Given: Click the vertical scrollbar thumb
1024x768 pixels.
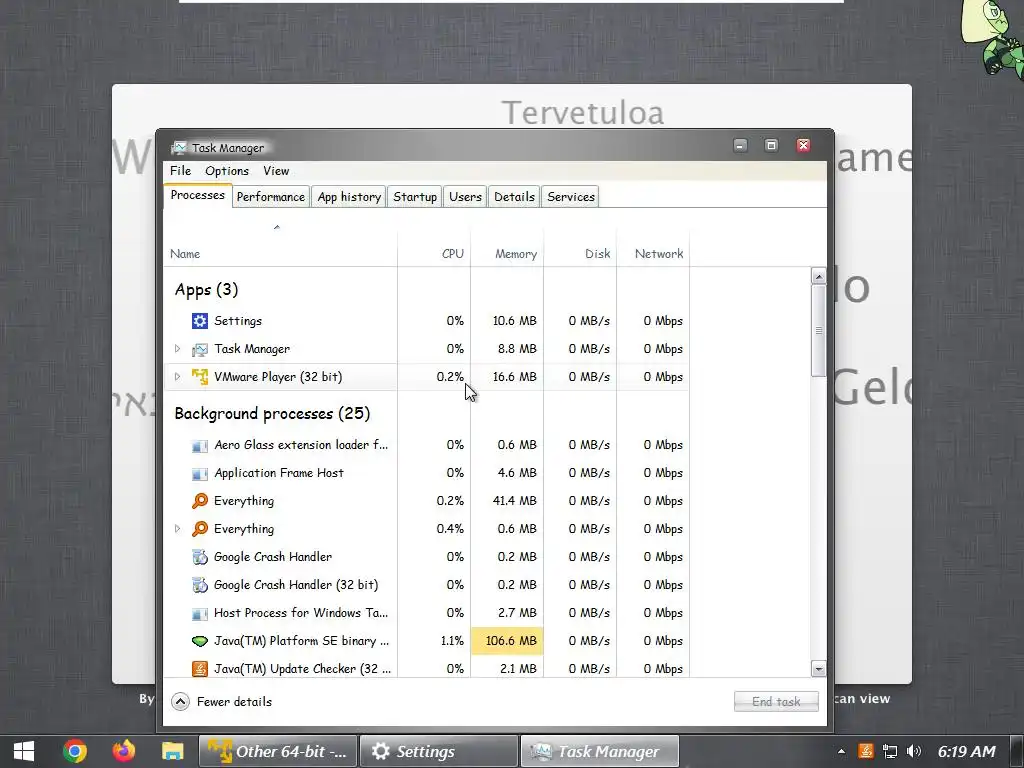Looking at the screenshot, I should coord(818,330).
